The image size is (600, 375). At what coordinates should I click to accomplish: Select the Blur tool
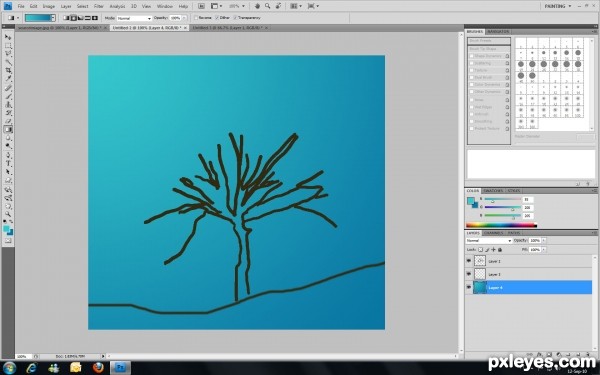tap(8, 138)
